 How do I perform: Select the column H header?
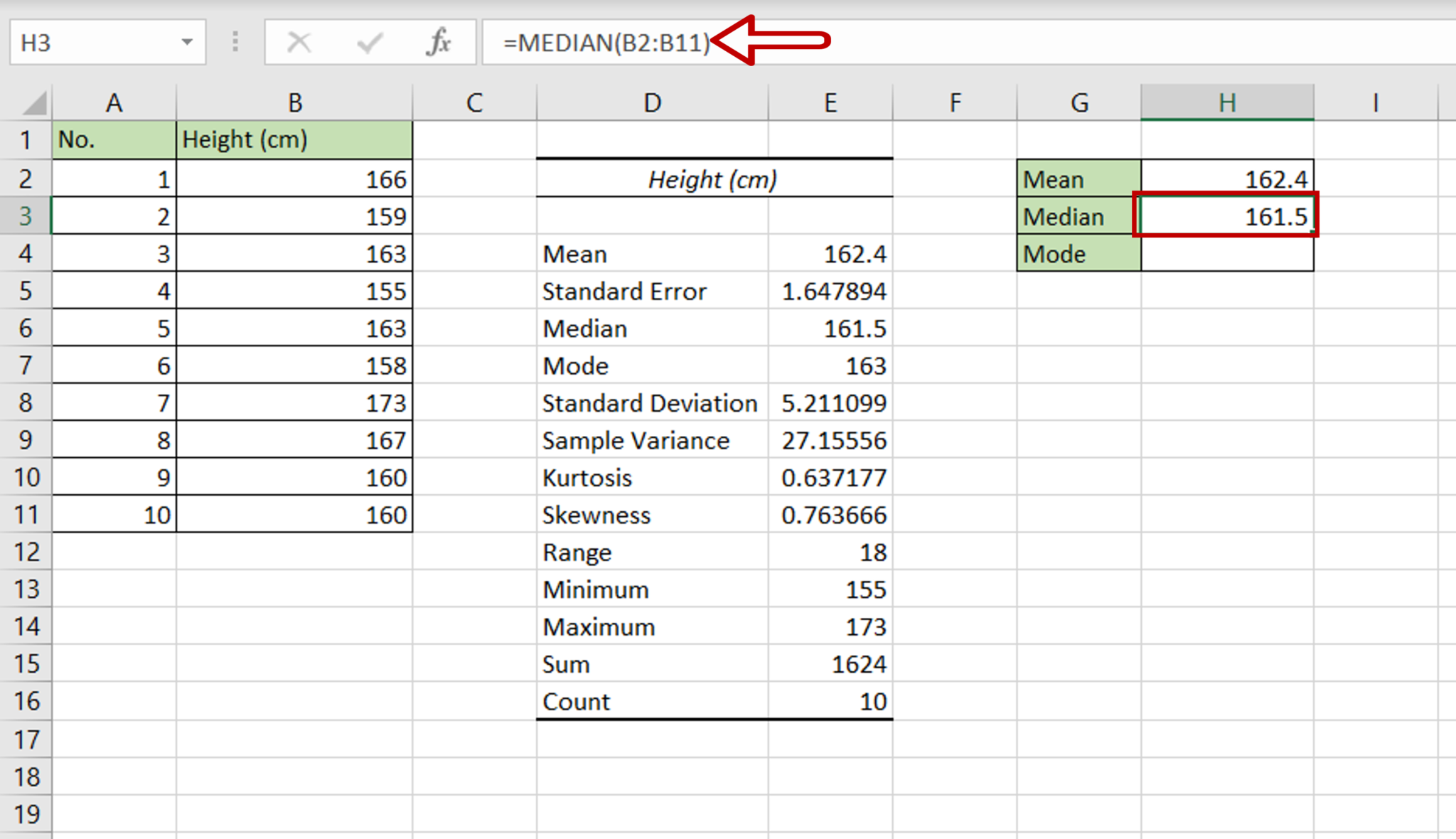pyautogui.click(x=1227, y=102)
